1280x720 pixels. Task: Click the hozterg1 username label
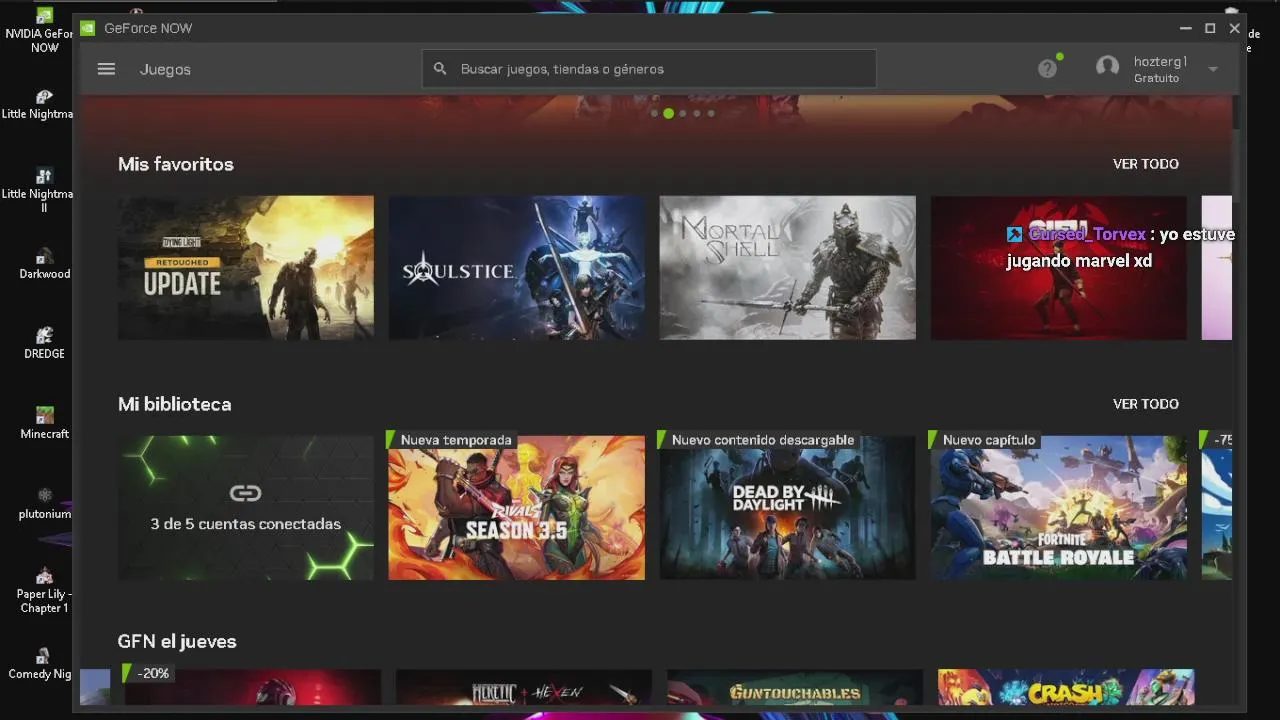[x=1160, y=62]
